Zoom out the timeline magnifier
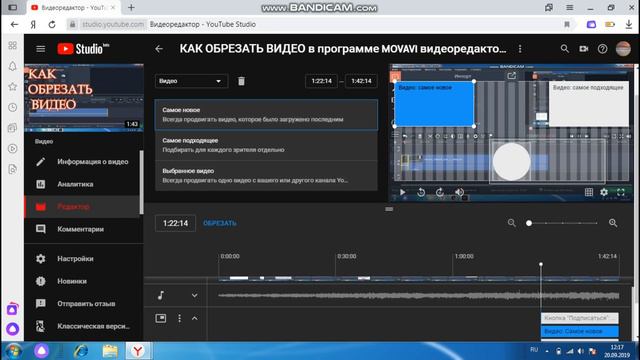The width and height of the screenshot is (640, 360). pyautogui.click(x=511, y=223)
